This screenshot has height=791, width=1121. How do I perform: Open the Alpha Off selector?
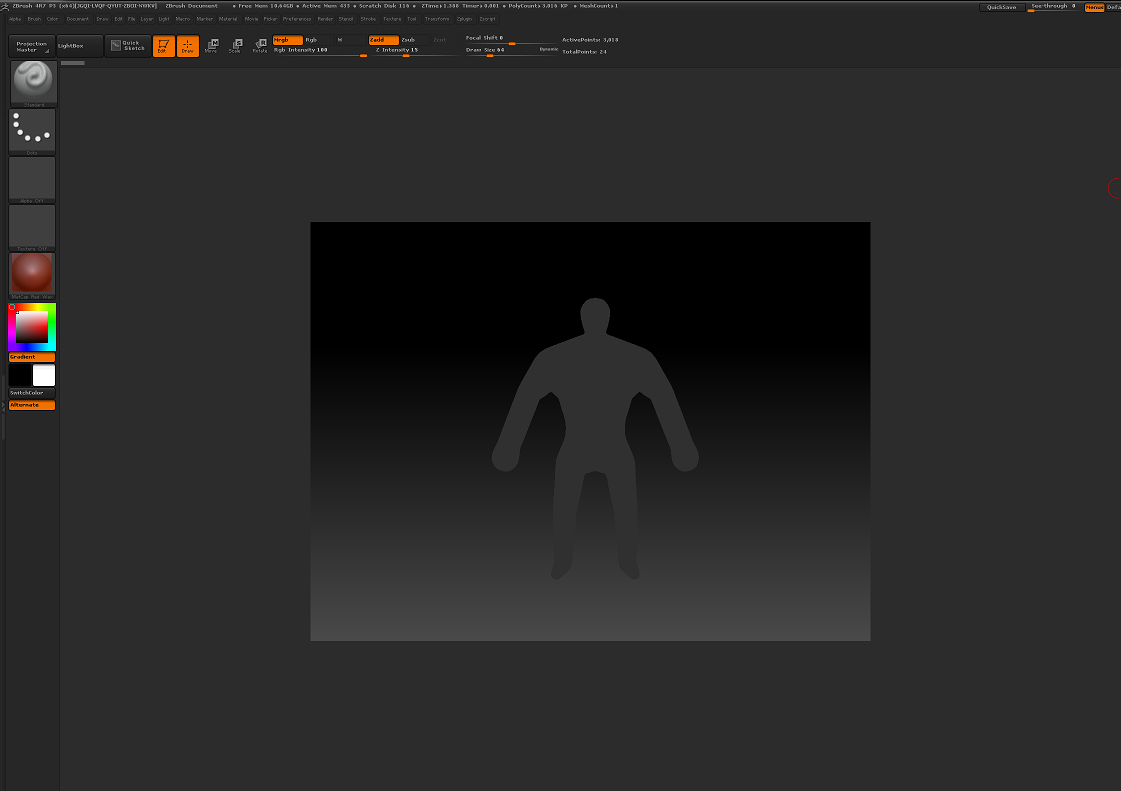33,178
